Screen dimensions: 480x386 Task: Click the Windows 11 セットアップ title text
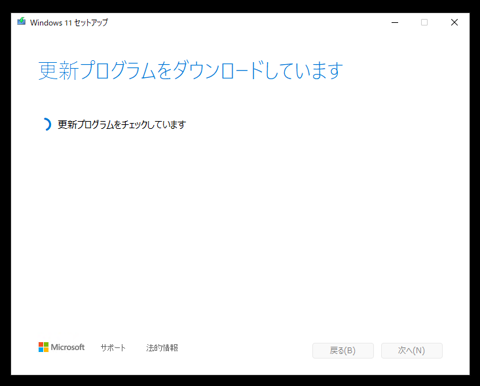point(69,22)
